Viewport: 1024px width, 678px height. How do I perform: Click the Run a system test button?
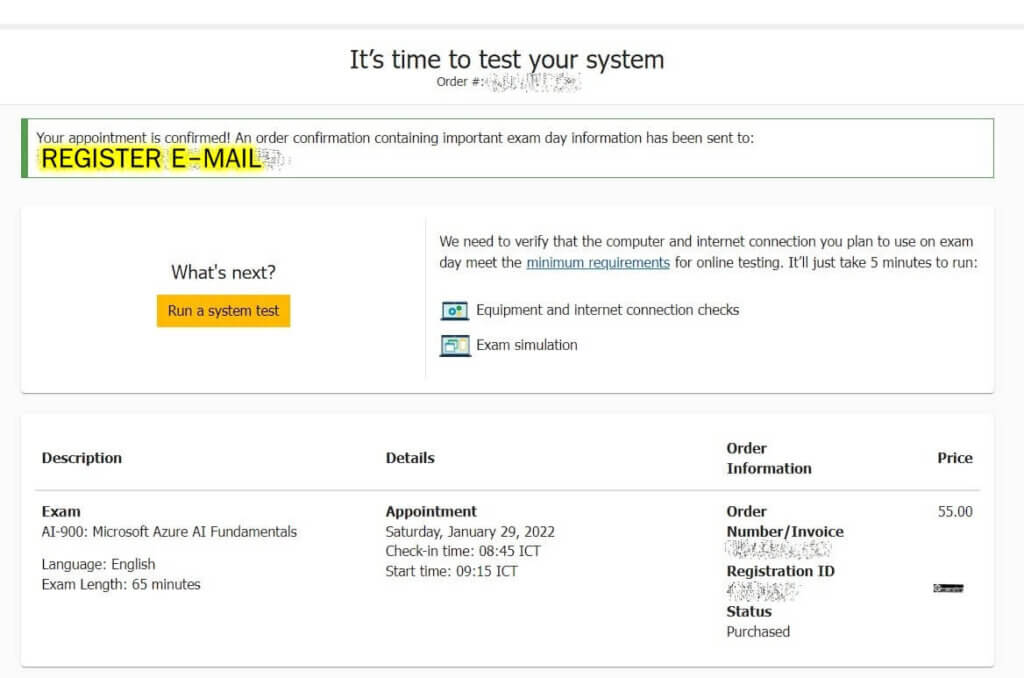coord(223,311)
